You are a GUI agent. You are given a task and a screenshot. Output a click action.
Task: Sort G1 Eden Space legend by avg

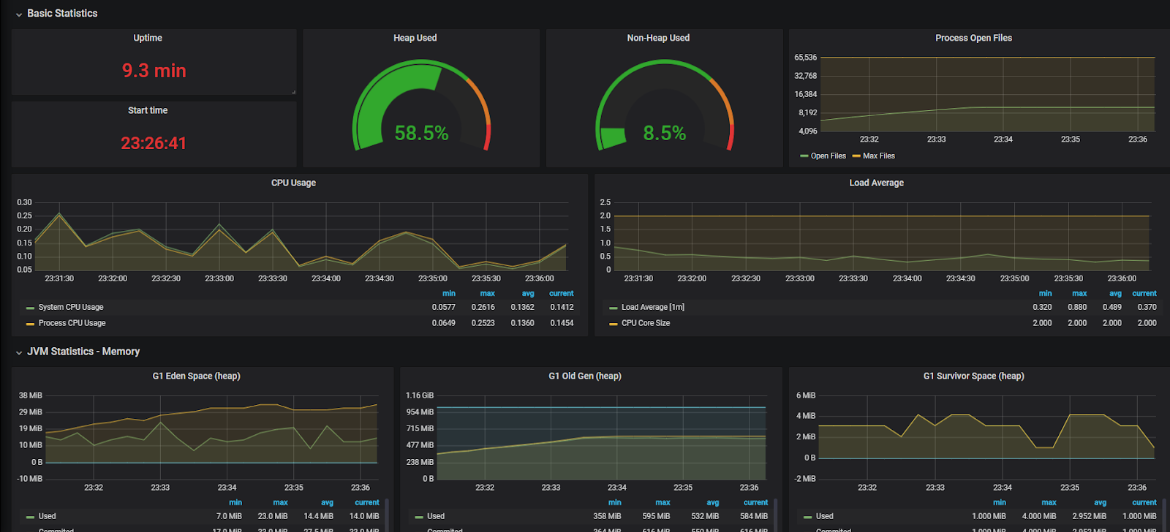325,502
